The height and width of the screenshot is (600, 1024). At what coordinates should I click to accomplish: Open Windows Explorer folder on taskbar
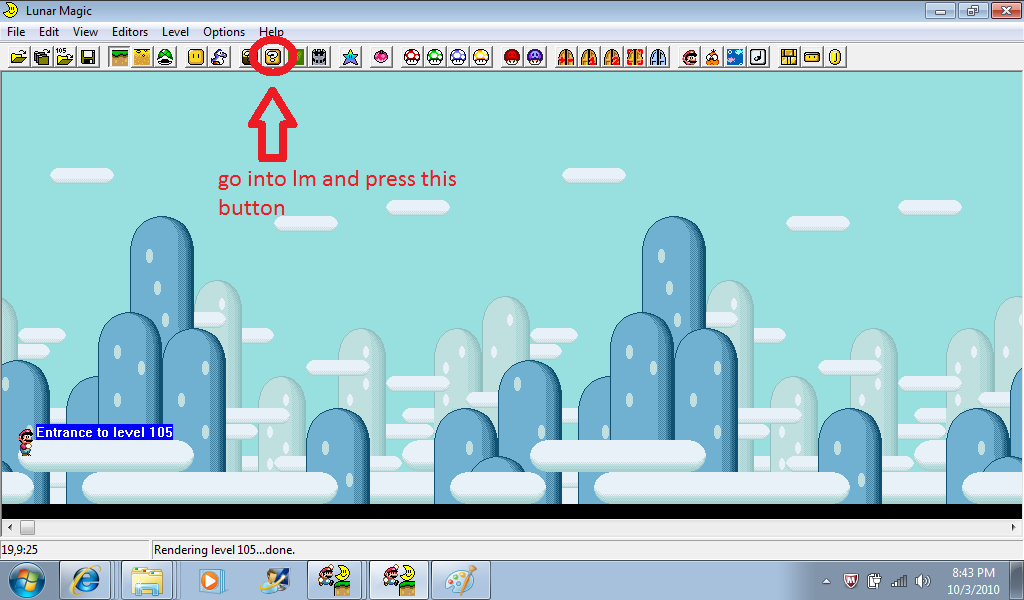click(x=147, y=580)
